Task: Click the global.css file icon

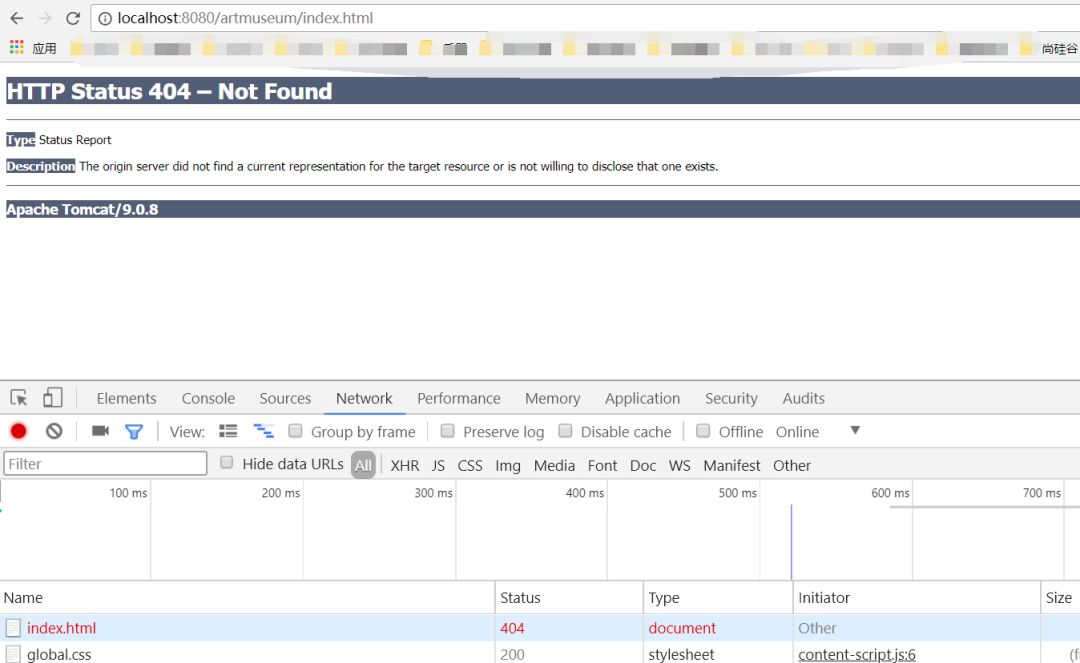Action: click(13, 654)
